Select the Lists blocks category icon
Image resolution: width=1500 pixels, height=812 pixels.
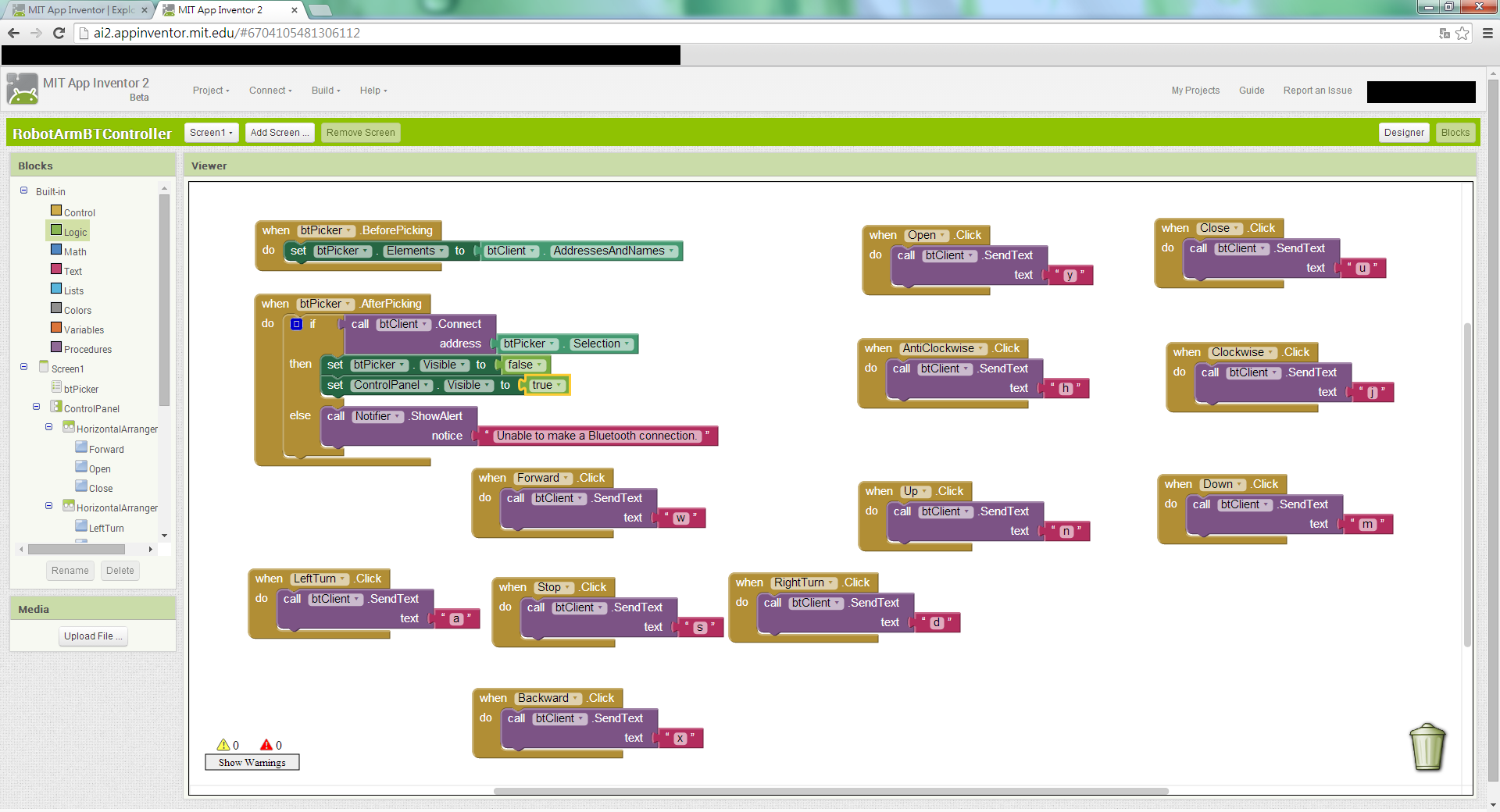click(56, 289)
